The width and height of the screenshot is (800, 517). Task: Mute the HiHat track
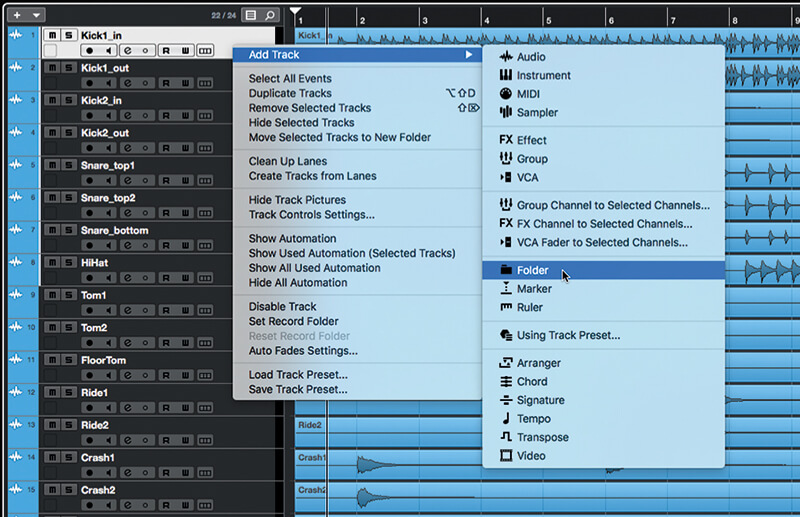(x=52, y=262)
